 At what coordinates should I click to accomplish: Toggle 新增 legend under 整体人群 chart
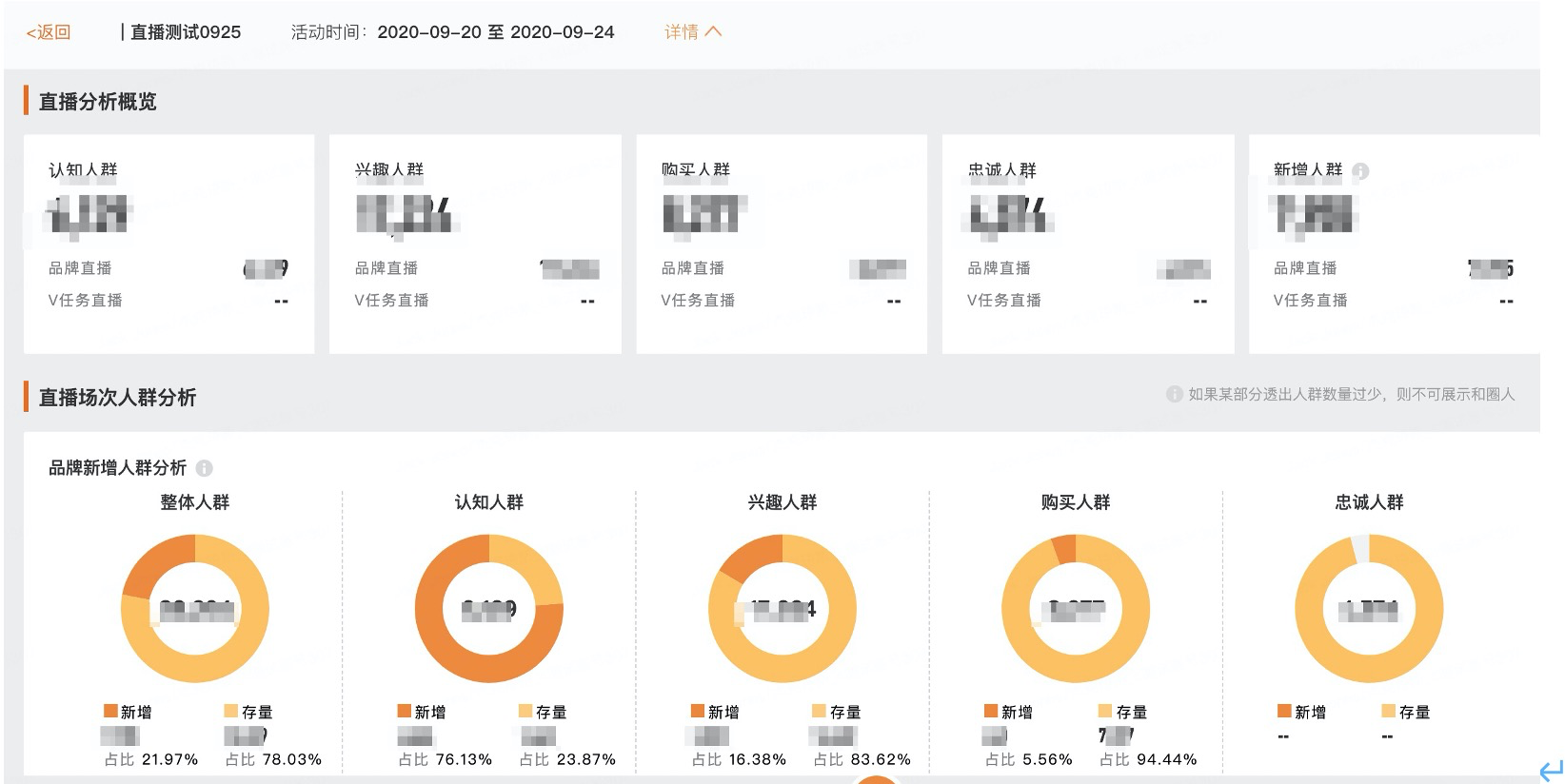click(128, 712)
